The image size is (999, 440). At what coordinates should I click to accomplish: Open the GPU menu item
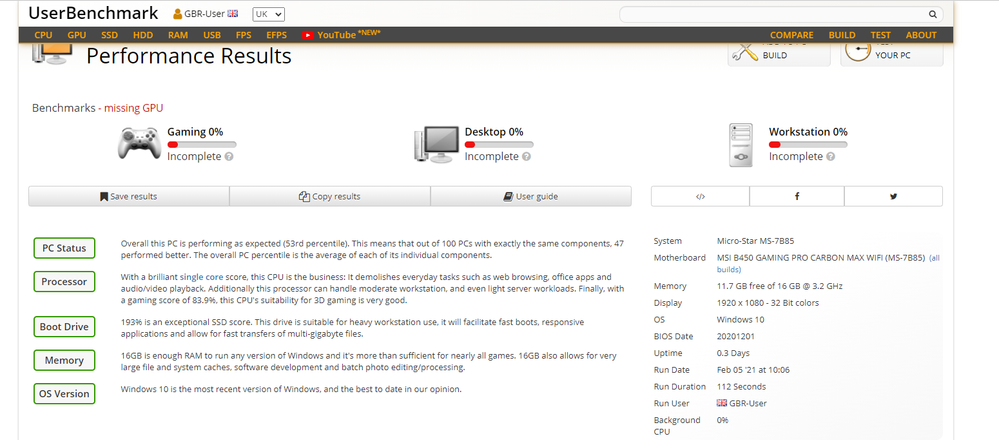[x=76, y=35]
